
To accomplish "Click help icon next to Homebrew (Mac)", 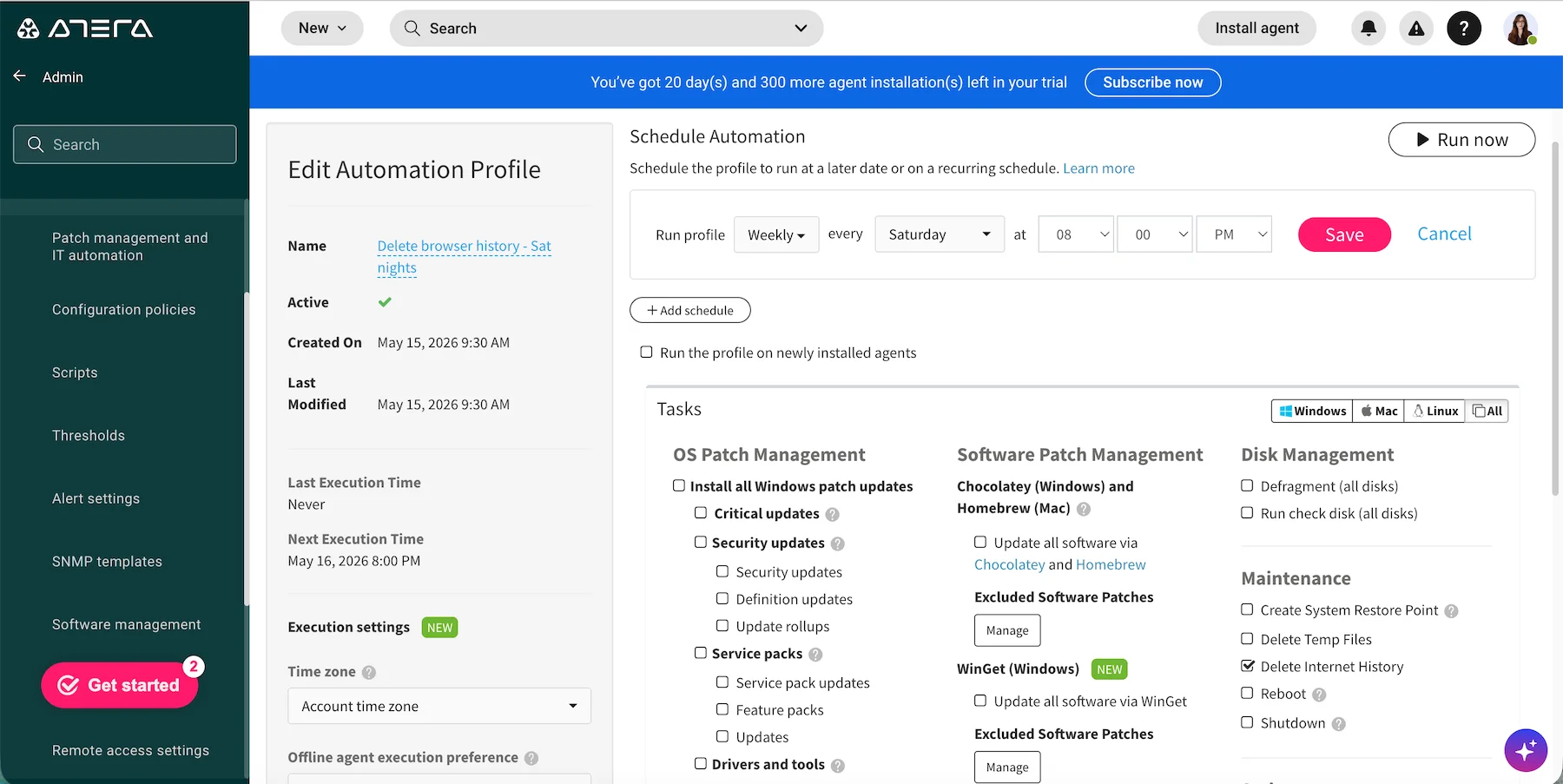I will (1083, 509).
